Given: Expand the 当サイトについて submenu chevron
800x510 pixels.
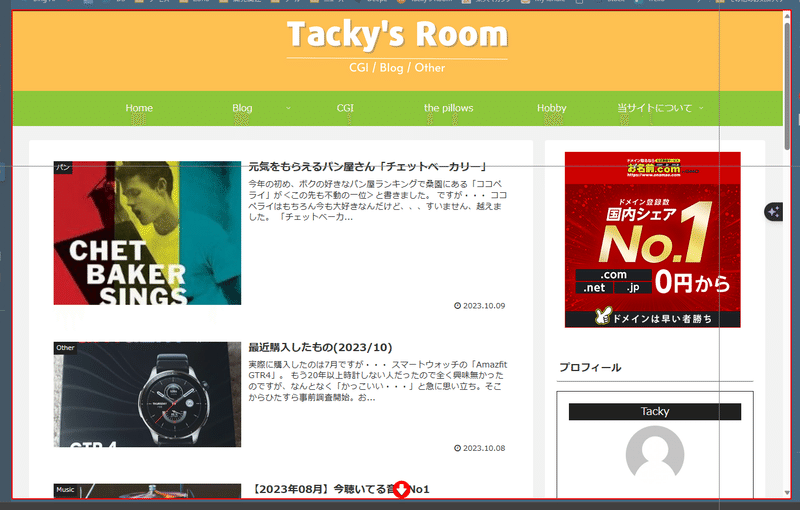Looking at the screenshot, I should click(701, 108).
